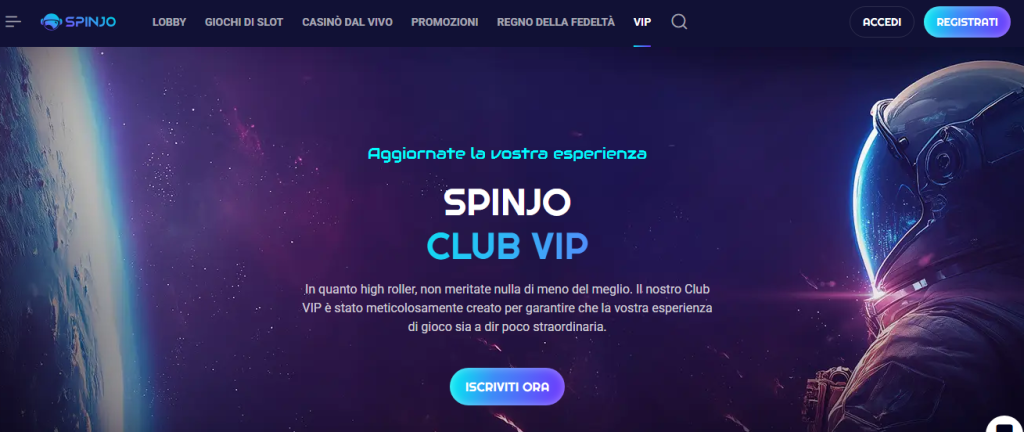
Task: Open the search magnifier icon
Action: click(x=679, y=22)
